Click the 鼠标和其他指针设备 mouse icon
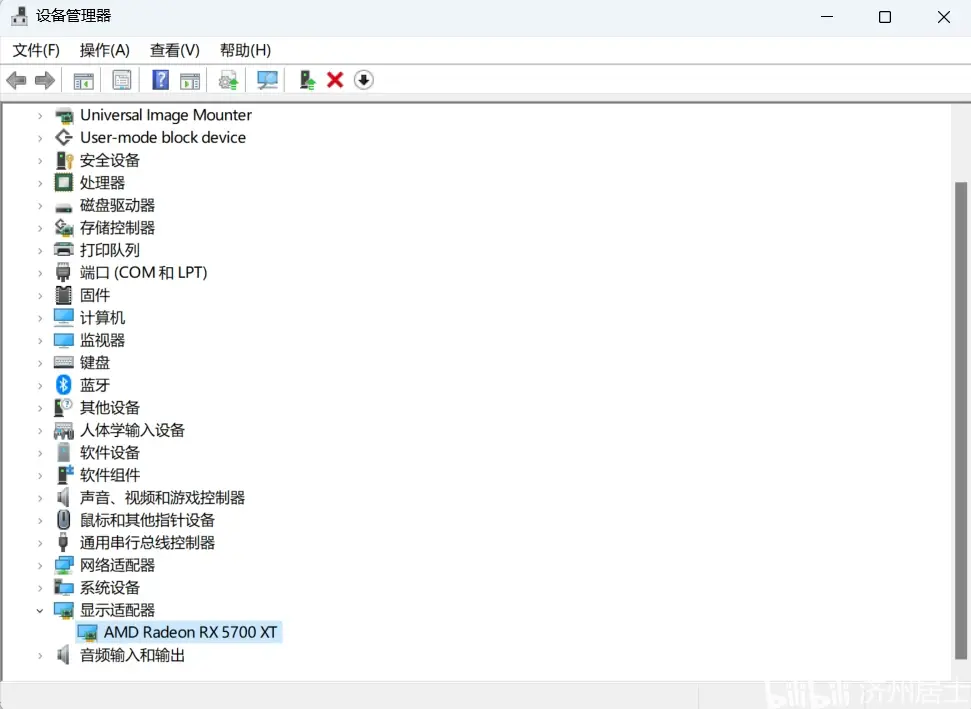Image resolution: width=971 pixels, height=709 pixels. click(x=63, y=519)
